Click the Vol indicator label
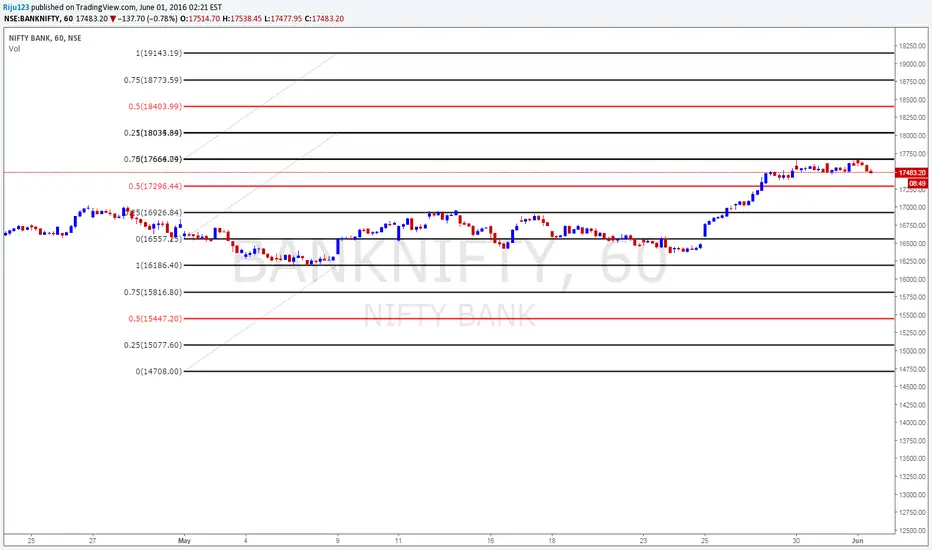 click(x=14, y=49)
